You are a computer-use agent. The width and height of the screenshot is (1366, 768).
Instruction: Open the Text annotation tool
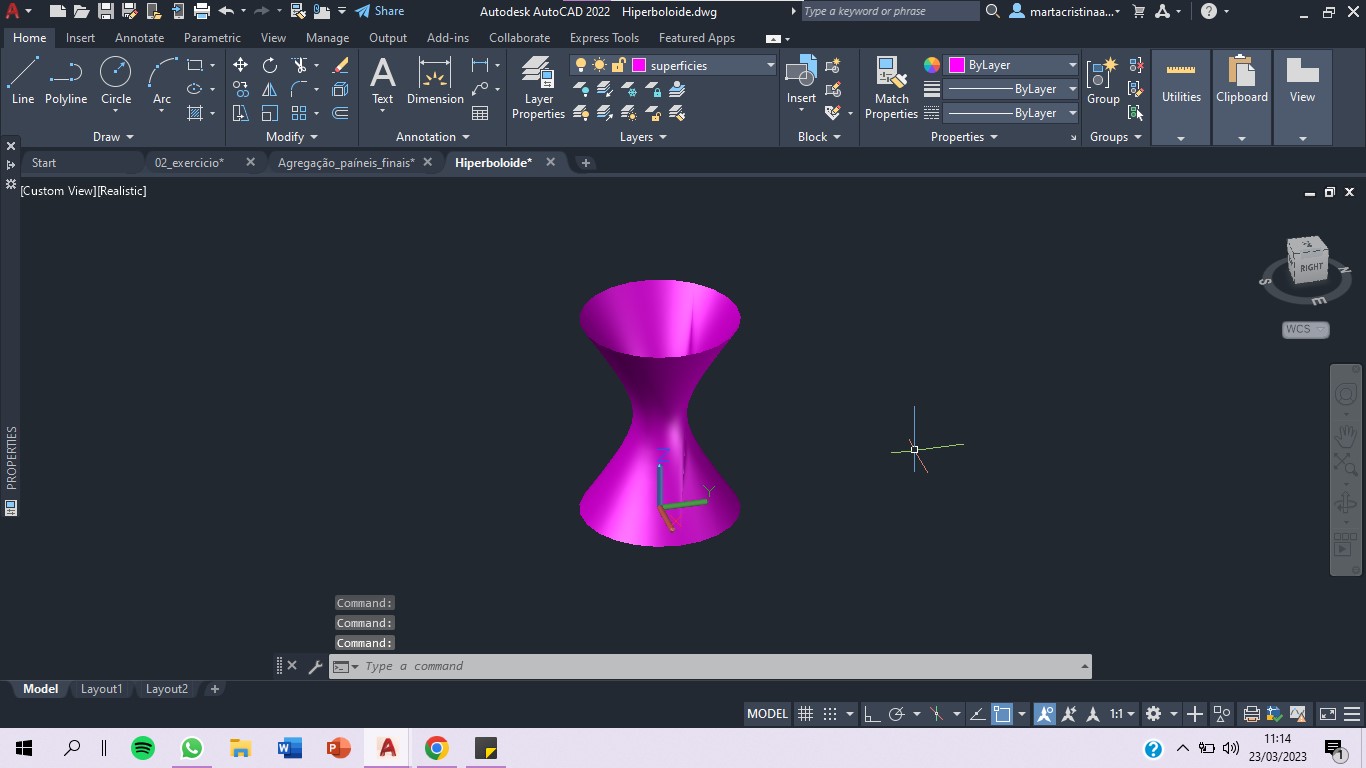383,81
